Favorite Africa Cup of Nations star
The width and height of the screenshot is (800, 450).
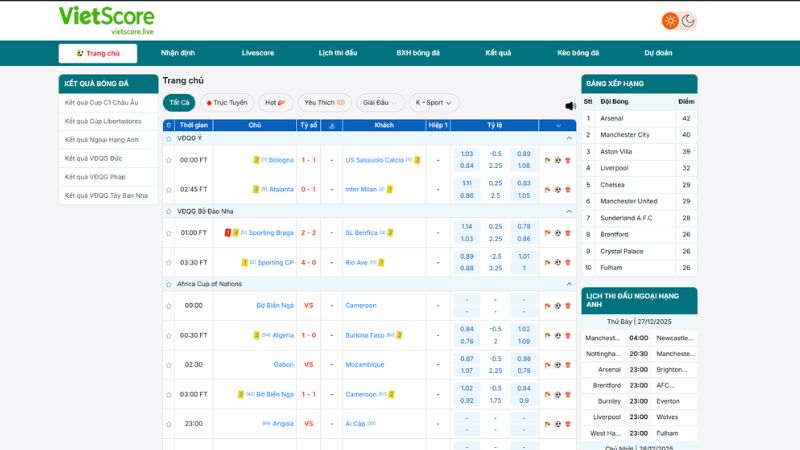tap(169, 284)
